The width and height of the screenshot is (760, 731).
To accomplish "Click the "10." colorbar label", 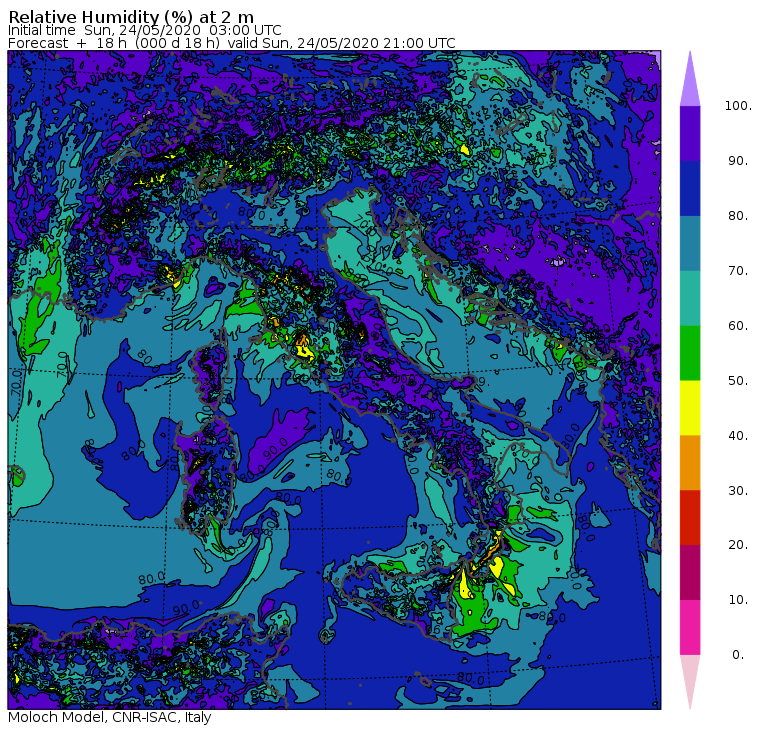I will coord(738,600).
